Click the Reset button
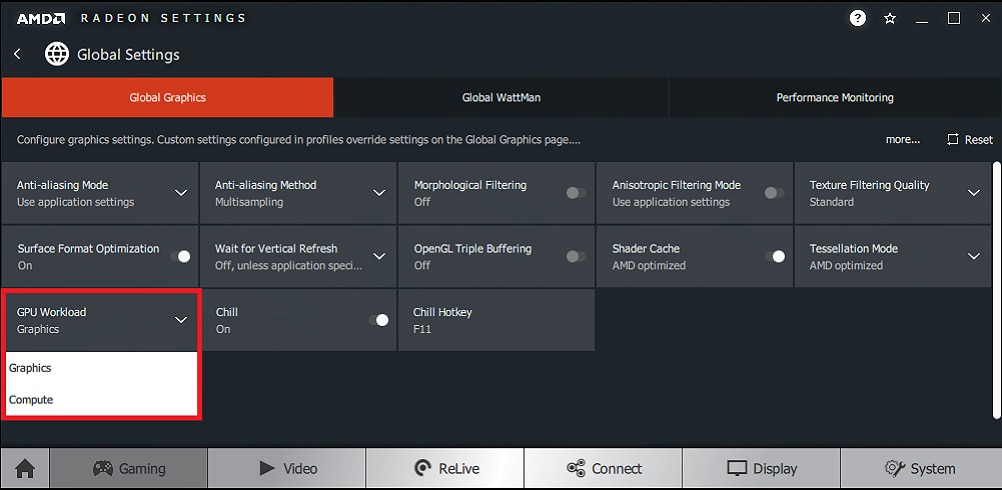The image size is (1002, 490). [x=969, y=139]
